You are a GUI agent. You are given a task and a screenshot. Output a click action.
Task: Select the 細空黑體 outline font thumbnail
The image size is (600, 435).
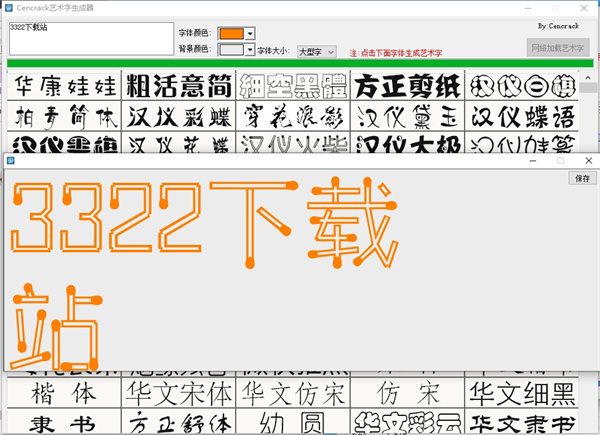(293, 85)
